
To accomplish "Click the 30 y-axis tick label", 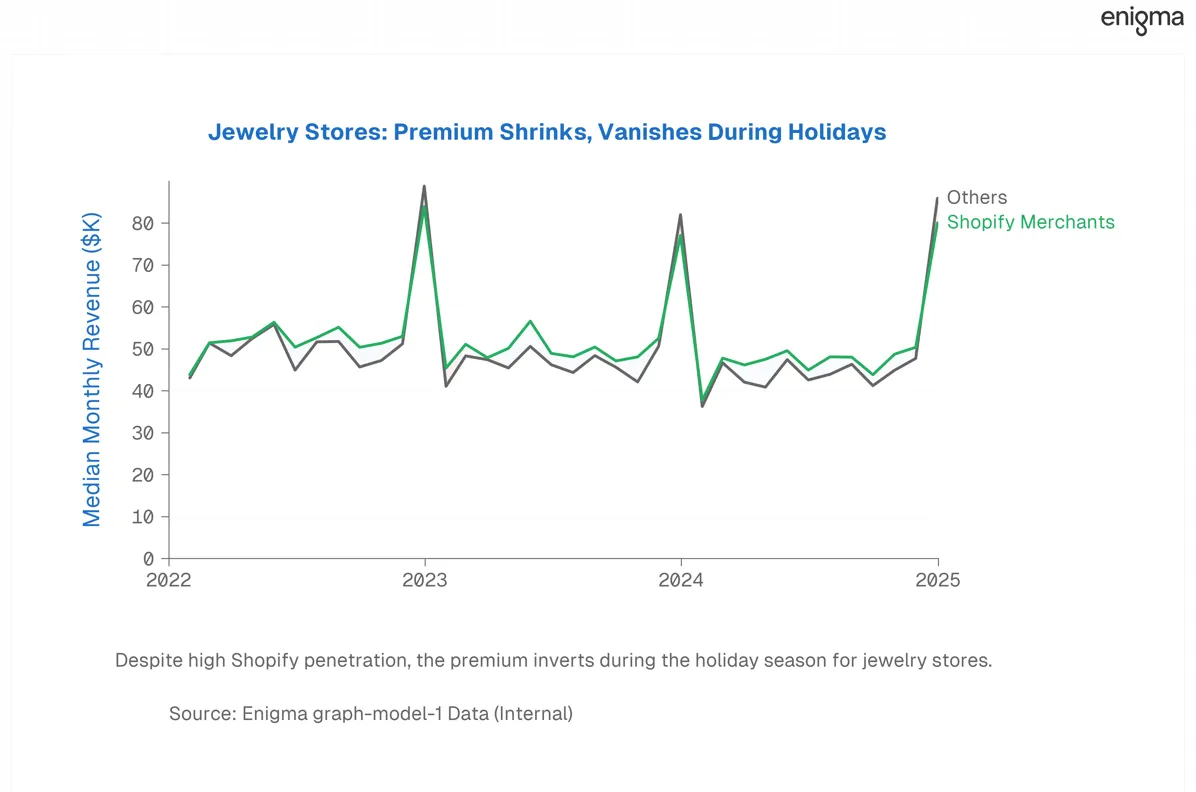I will point(143,433).
